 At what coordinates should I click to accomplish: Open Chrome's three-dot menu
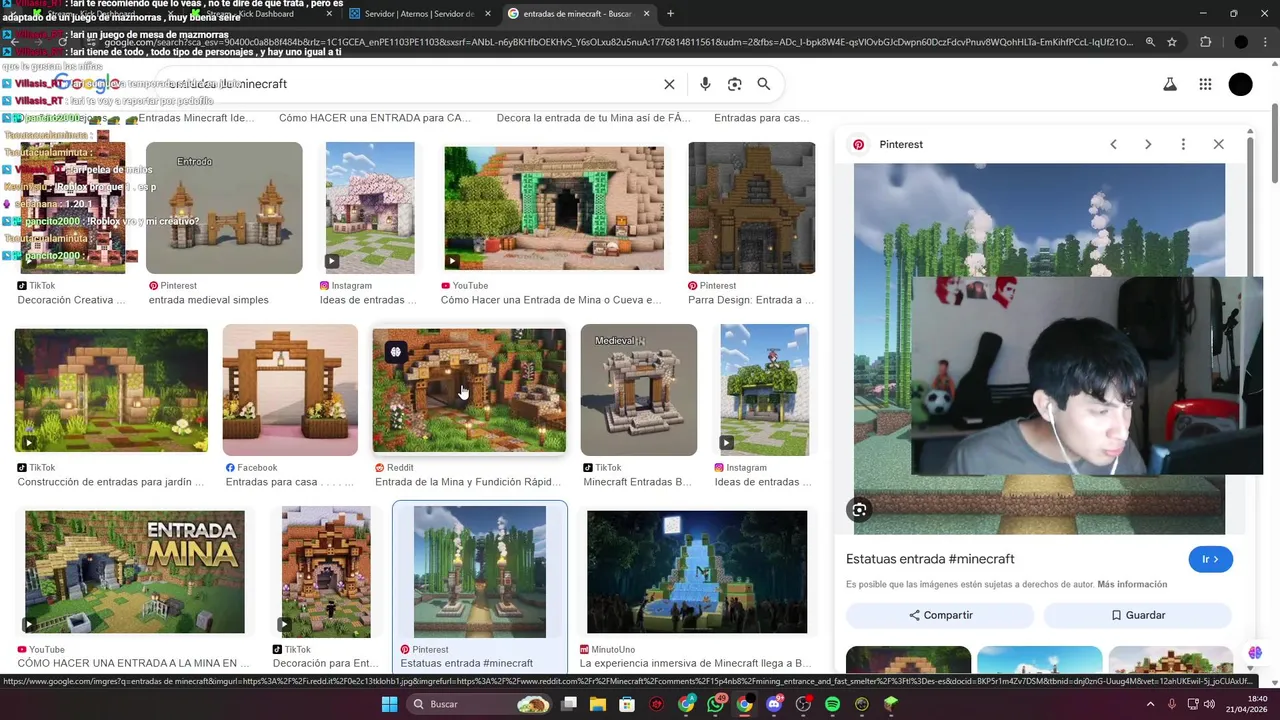point(1266,42)
